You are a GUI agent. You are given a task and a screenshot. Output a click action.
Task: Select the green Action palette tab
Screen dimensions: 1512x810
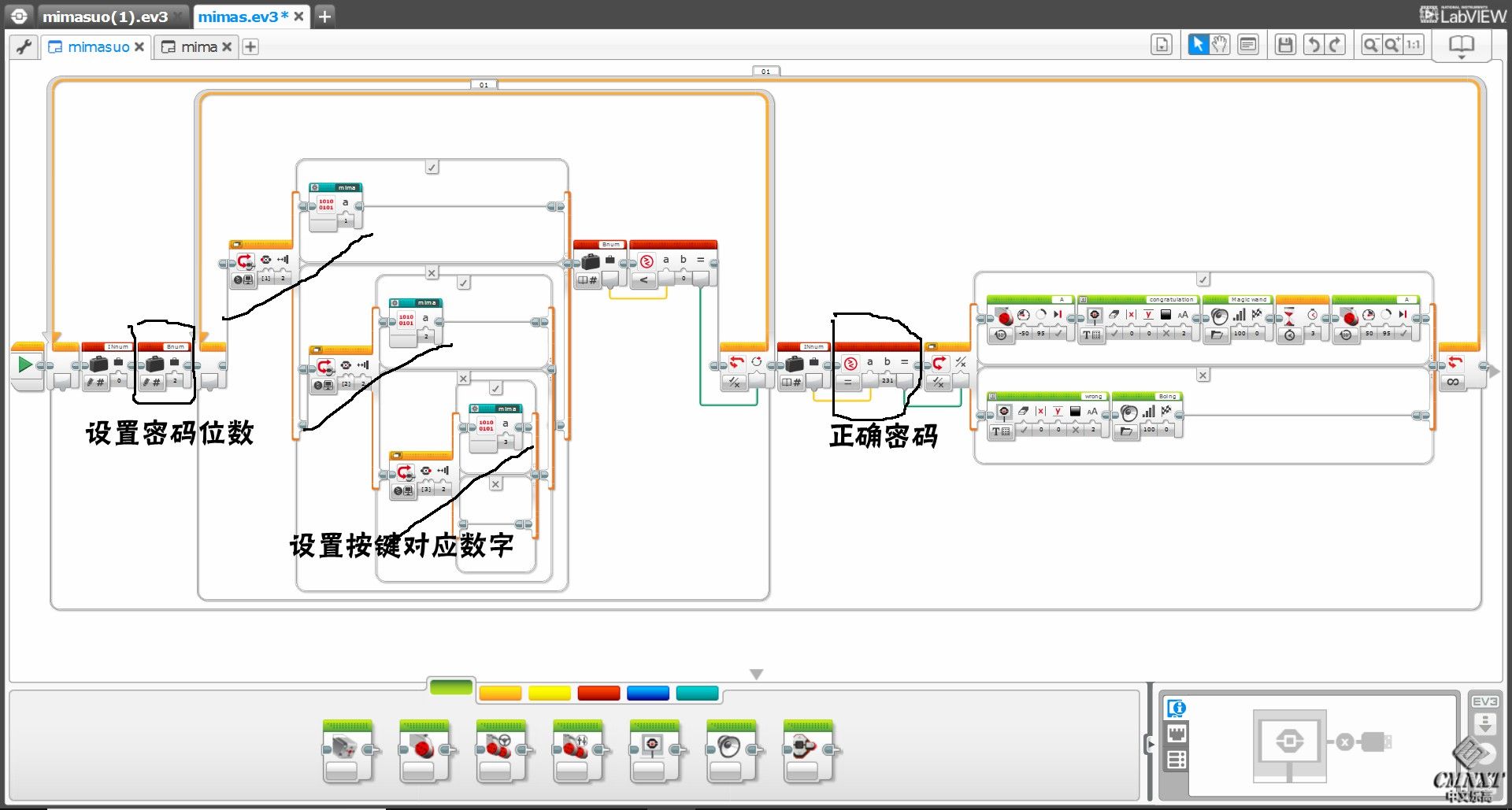pyautogui.click(x=451, y=687)
